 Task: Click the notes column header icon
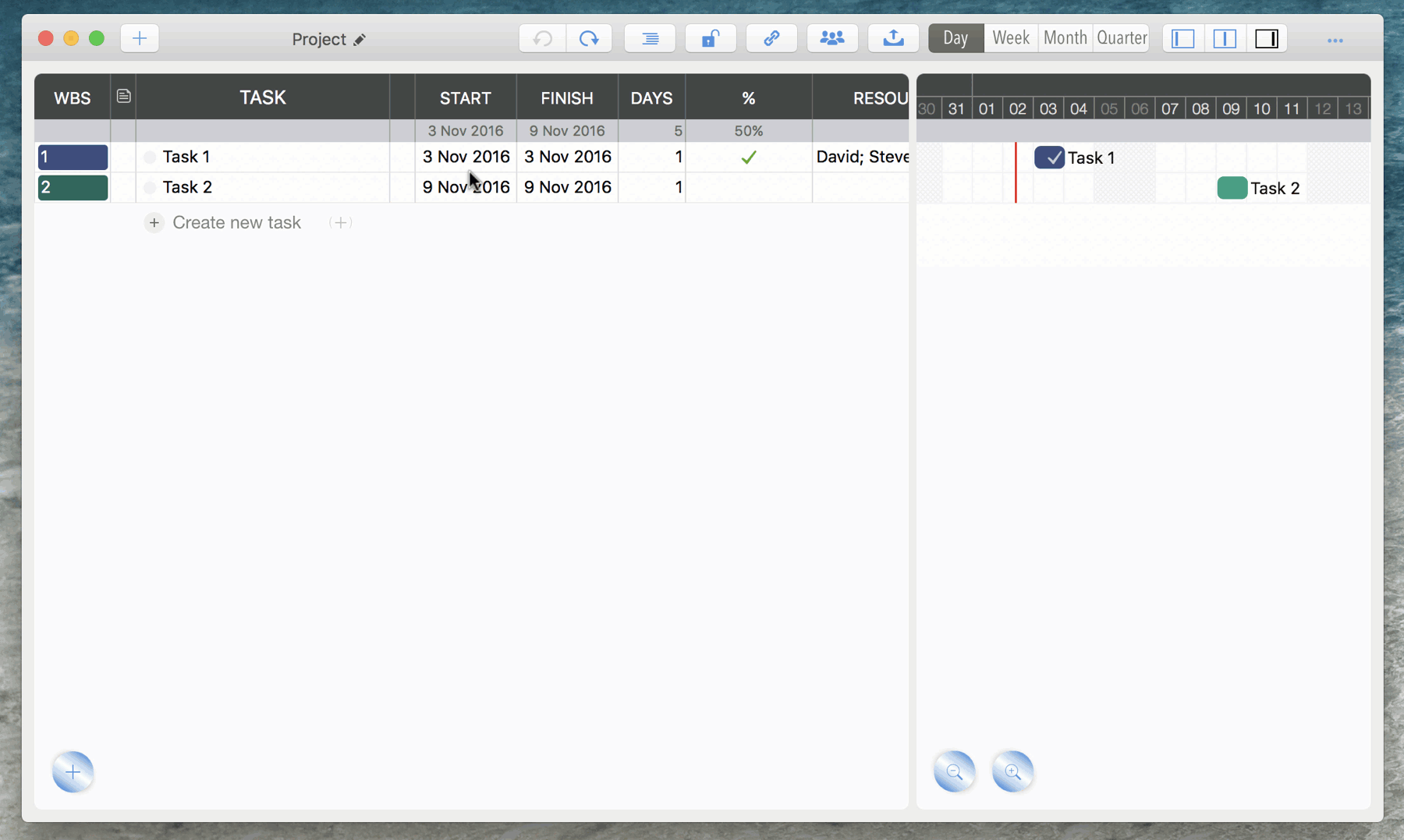point(122,96)
